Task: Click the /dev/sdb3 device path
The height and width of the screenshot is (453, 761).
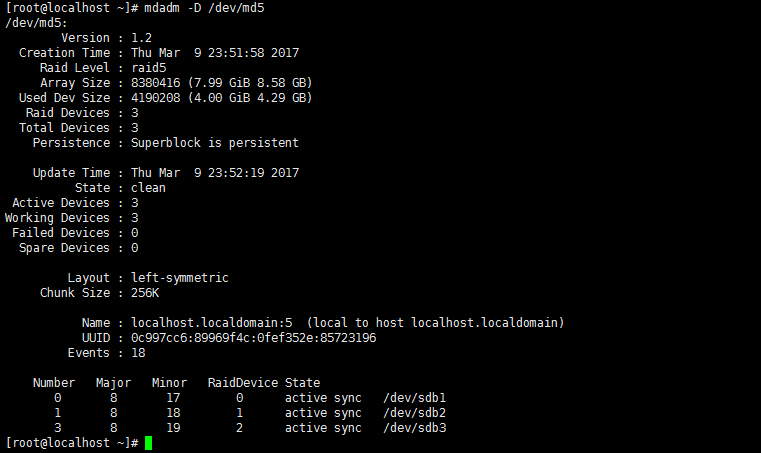Action: 414,428
